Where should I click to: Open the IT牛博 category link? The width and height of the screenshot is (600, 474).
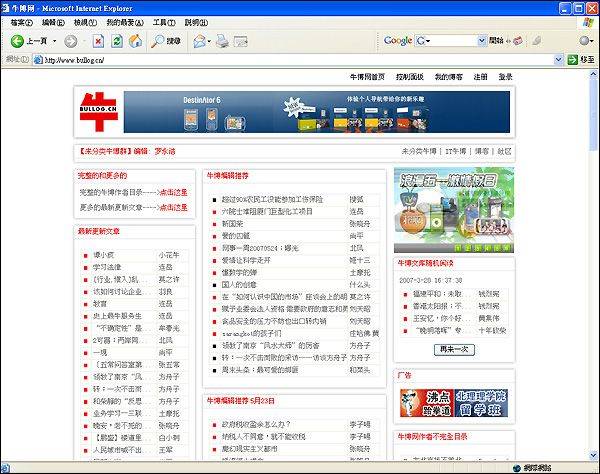pos(456,151)
